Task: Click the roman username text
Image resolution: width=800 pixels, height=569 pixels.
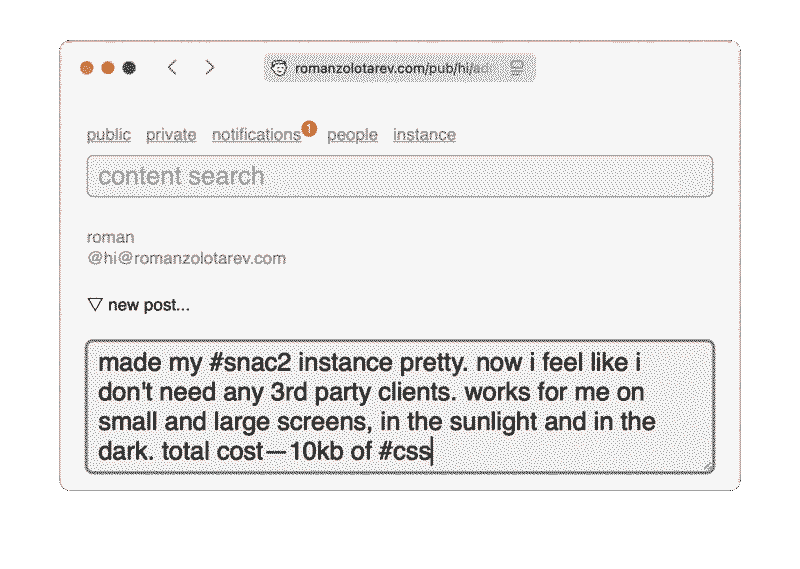Action: point(111,238)
